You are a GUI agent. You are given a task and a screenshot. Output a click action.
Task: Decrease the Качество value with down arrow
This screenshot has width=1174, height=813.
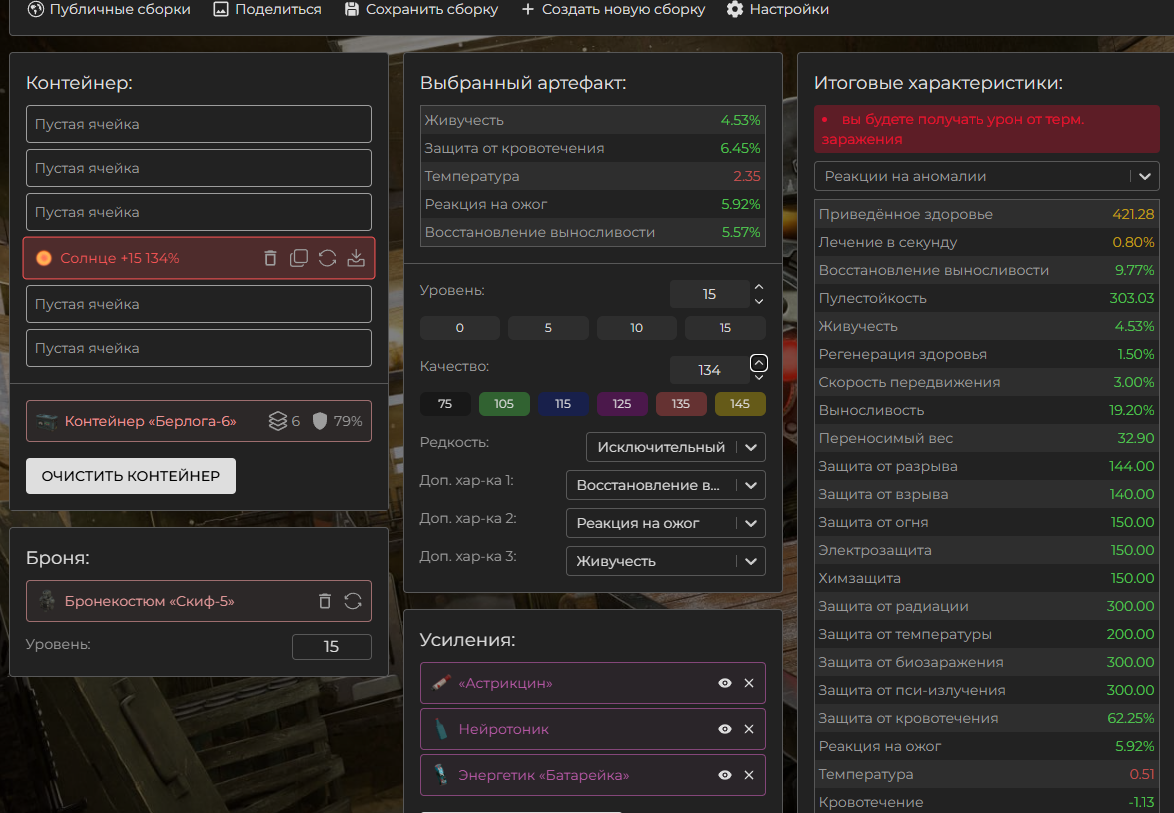[x=758, y=378]
